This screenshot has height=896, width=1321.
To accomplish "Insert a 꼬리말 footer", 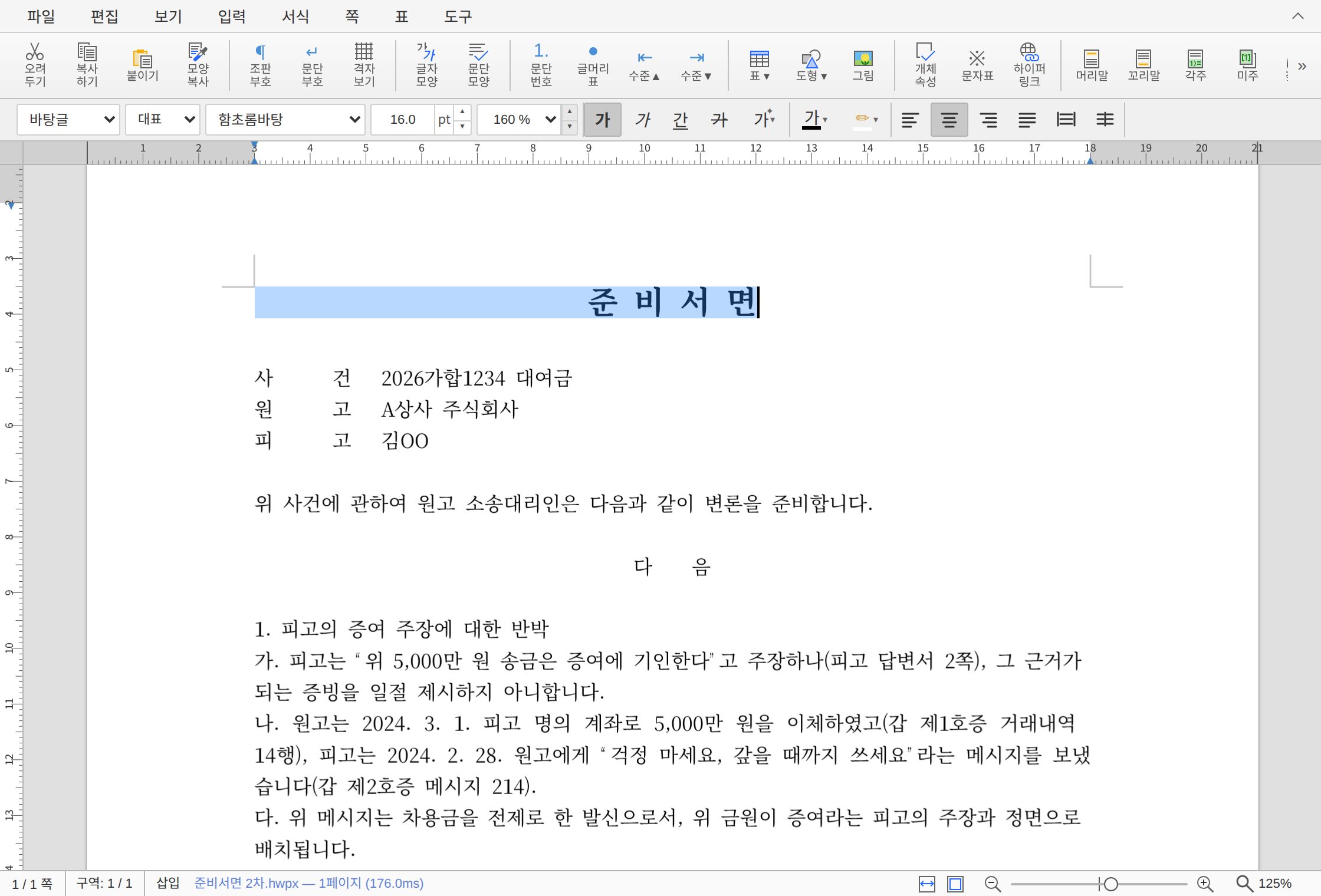I will (1143, 64).
